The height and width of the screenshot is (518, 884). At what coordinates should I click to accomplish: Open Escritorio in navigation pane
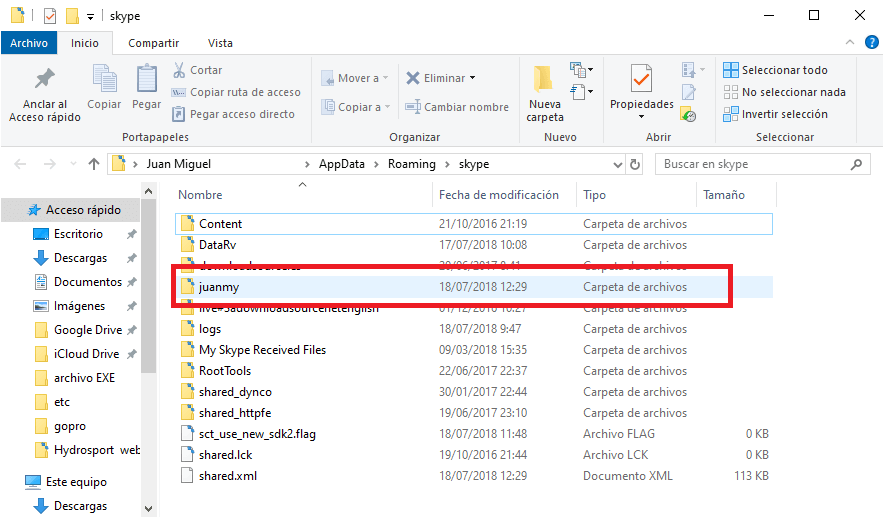pyautogui.click(x=78, y=234)
